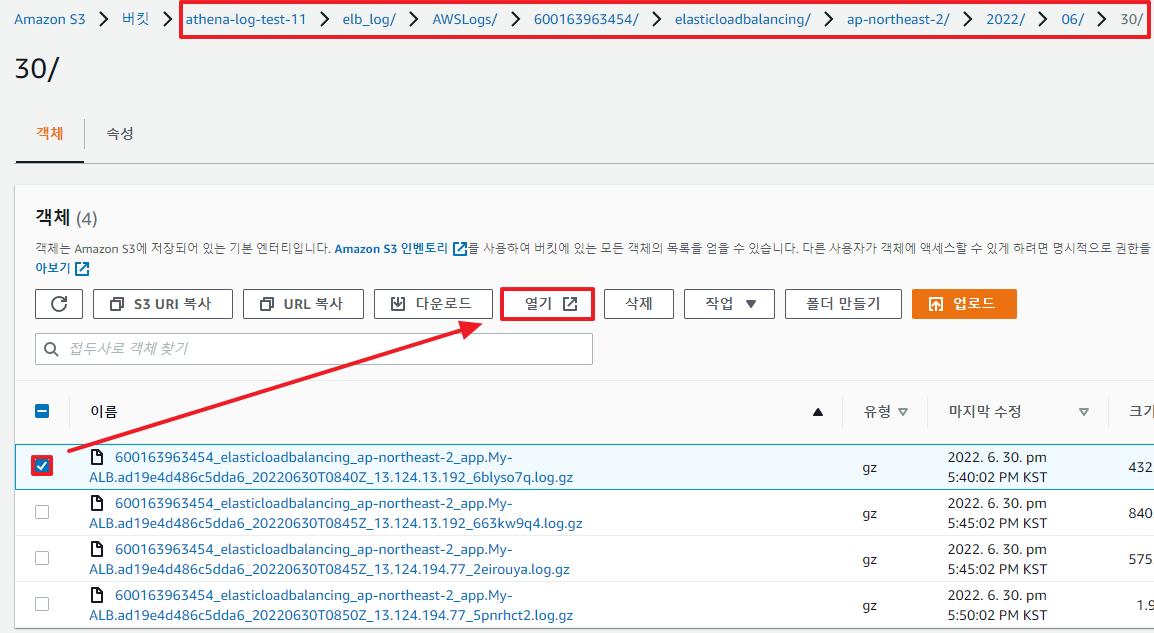Open athena-log-test-11 bucket breadcrumb
The image size is (1154, 633).
[246, 19]
